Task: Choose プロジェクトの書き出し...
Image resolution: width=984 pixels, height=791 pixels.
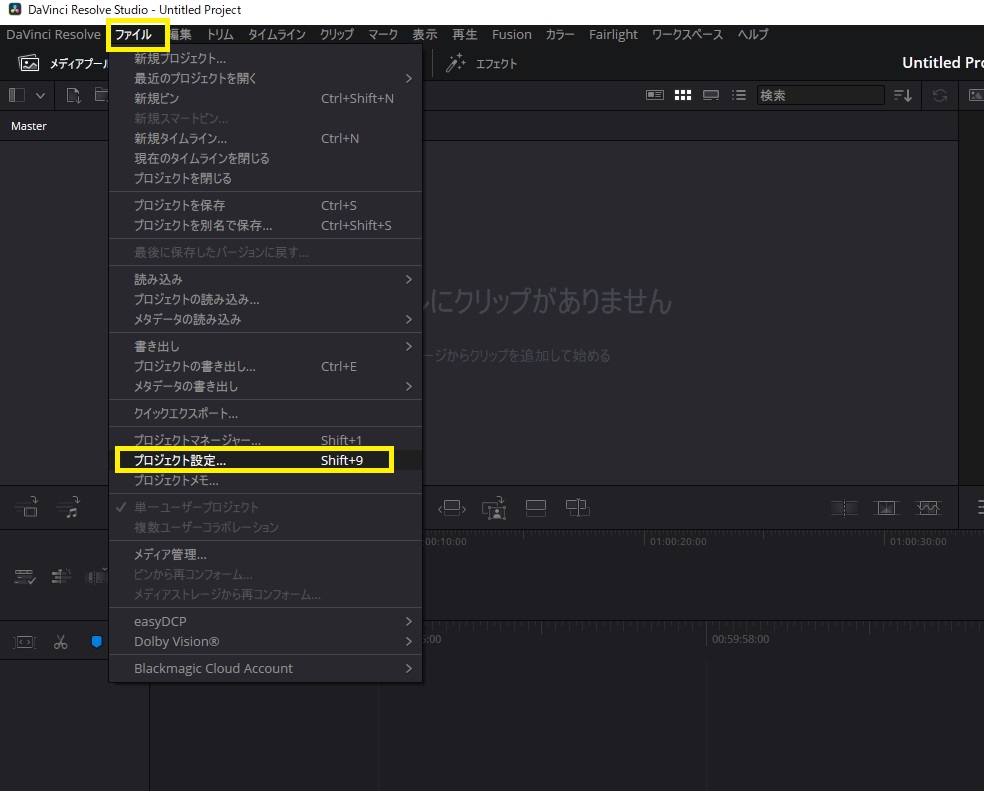Action: (x=265, y=367)
